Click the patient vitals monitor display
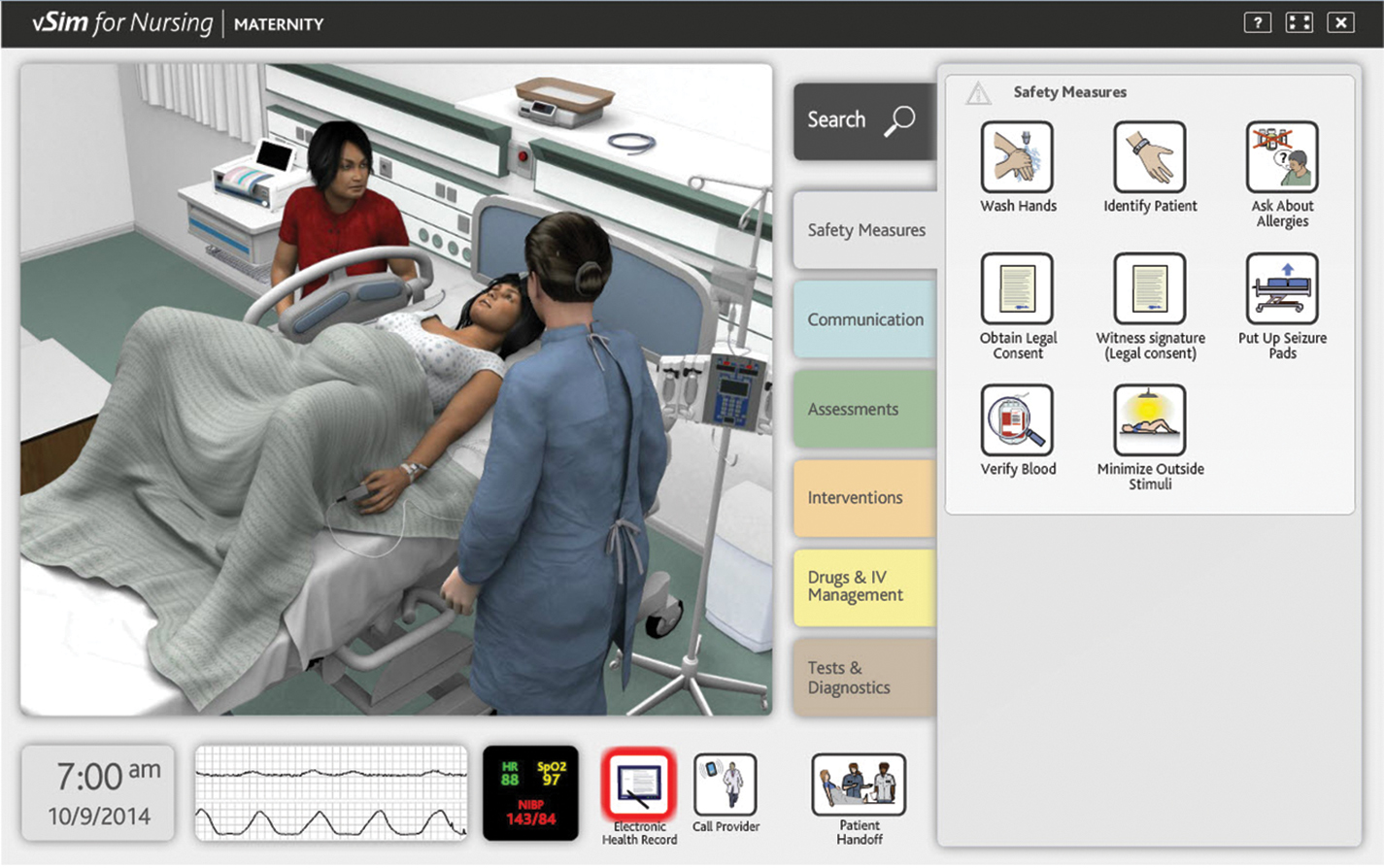 click(531, 794)
